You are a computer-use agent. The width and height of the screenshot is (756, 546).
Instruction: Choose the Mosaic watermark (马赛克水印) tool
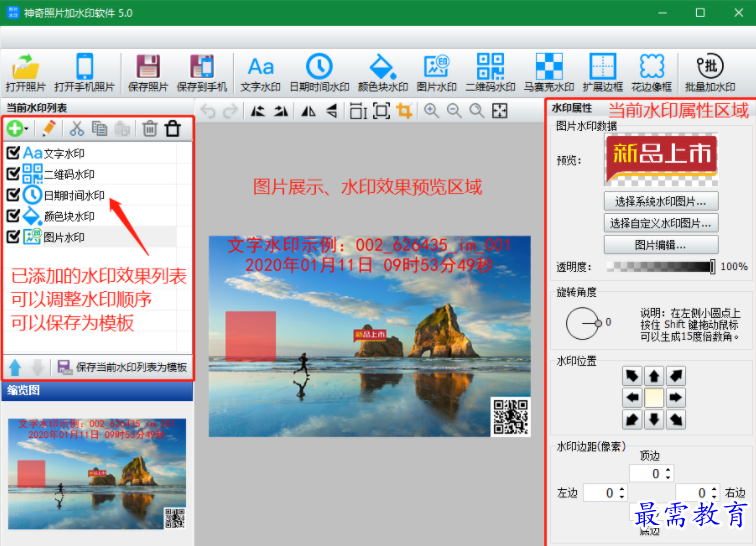coord(548,72)
